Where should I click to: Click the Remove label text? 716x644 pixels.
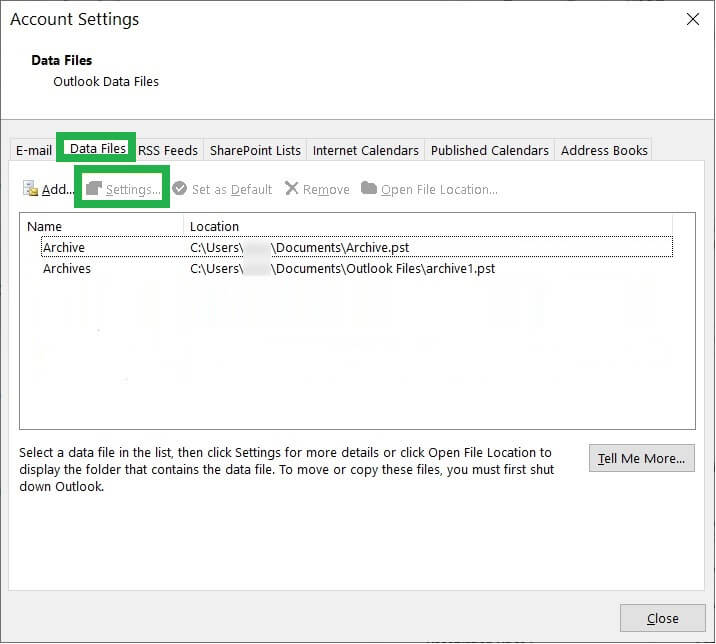tap(326, 190)
